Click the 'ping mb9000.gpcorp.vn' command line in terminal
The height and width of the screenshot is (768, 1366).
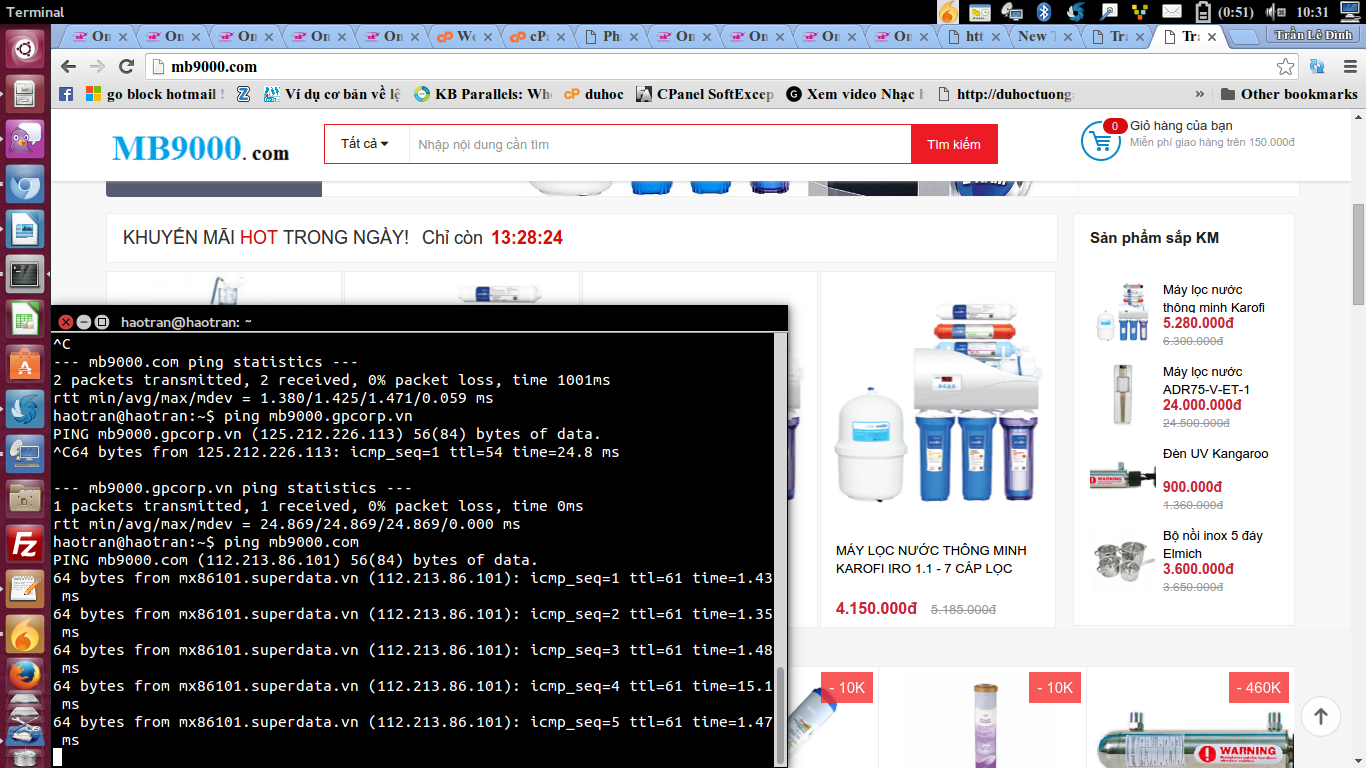[233, 416]
